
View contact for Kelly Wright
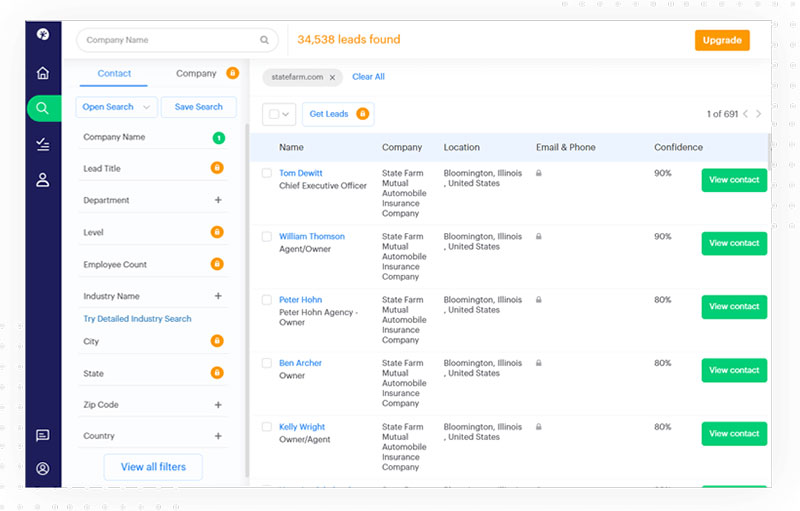(734, 433)
